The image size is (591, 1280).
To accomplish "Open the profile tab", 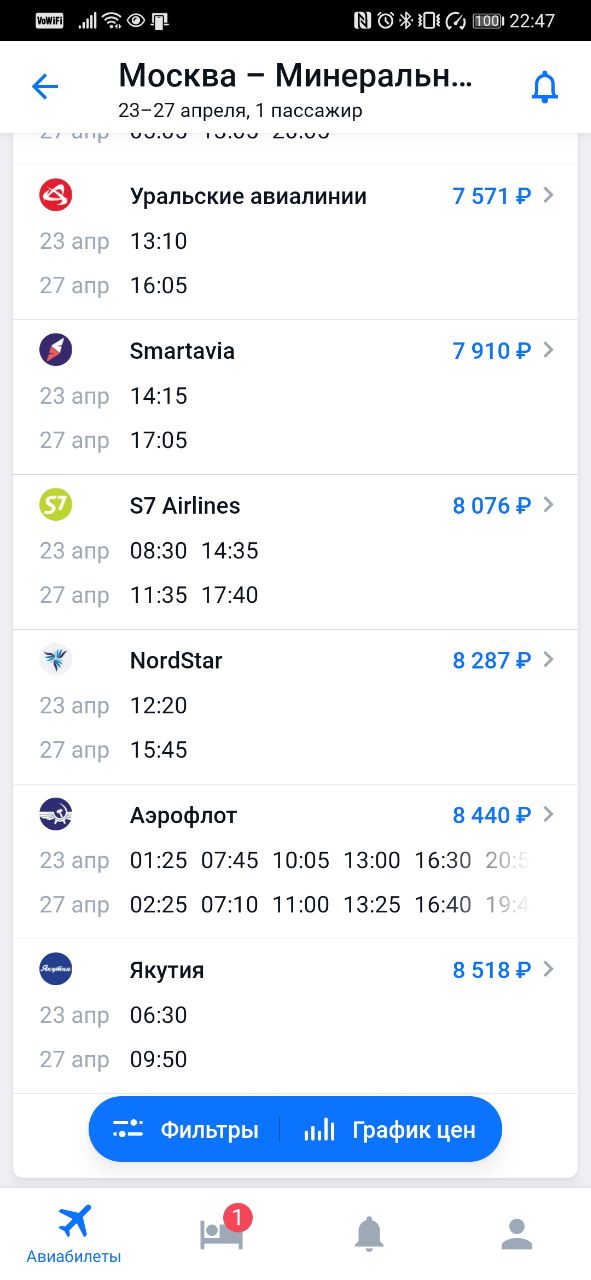I will click(517, 1234).
